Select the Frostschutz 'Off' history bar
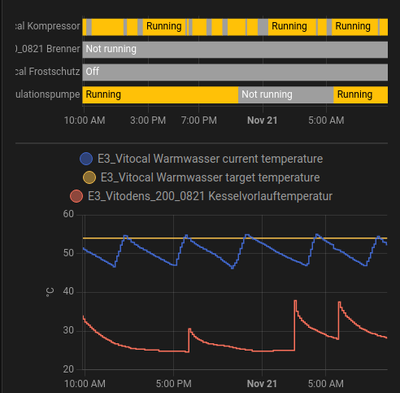400x393 pixels. point(235,72)
